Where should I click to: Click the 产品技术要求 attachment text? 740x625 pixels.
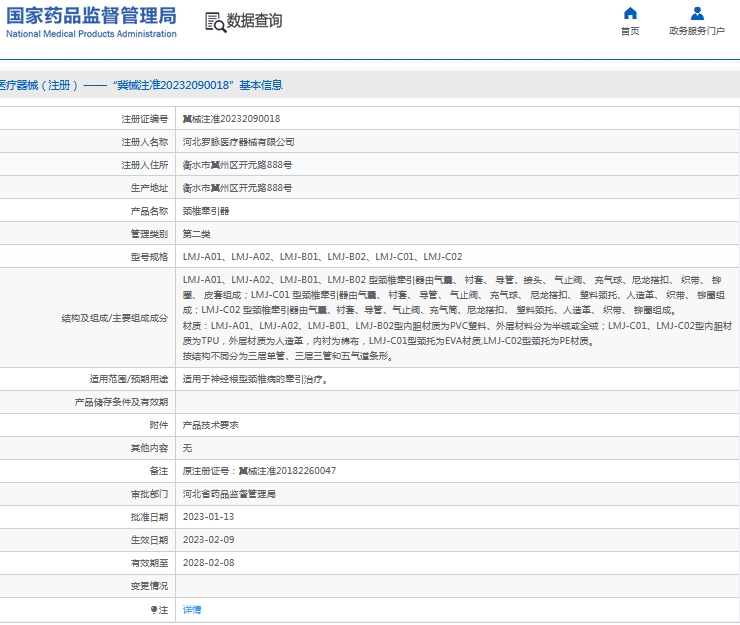click(x=210, y=425)
